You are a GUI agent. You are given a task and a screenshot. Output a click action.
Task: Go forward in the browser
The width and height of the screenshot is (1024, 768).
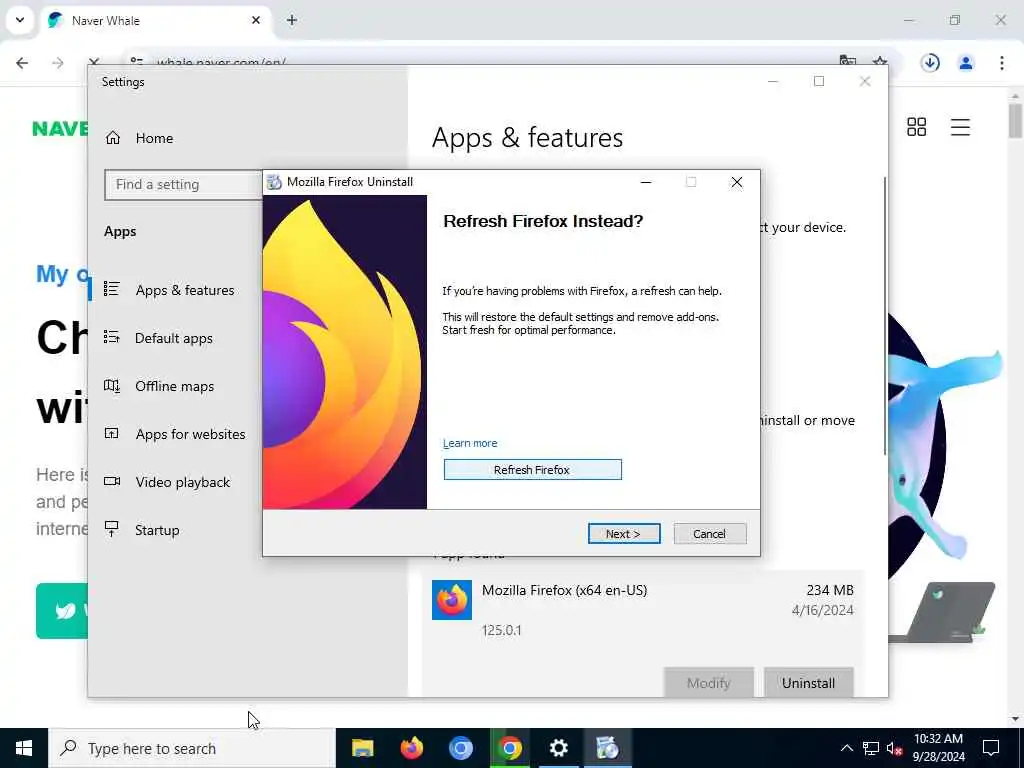[x=58, y=63]
